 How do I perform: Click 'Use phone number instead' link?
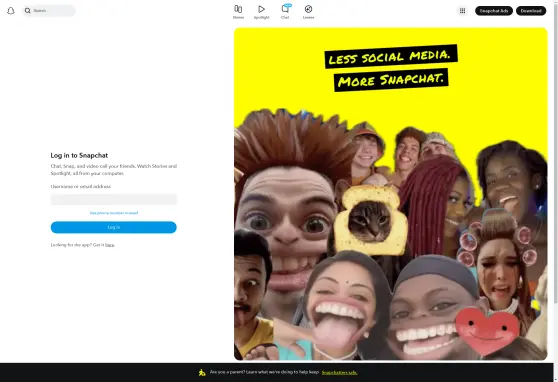[114, 213]
